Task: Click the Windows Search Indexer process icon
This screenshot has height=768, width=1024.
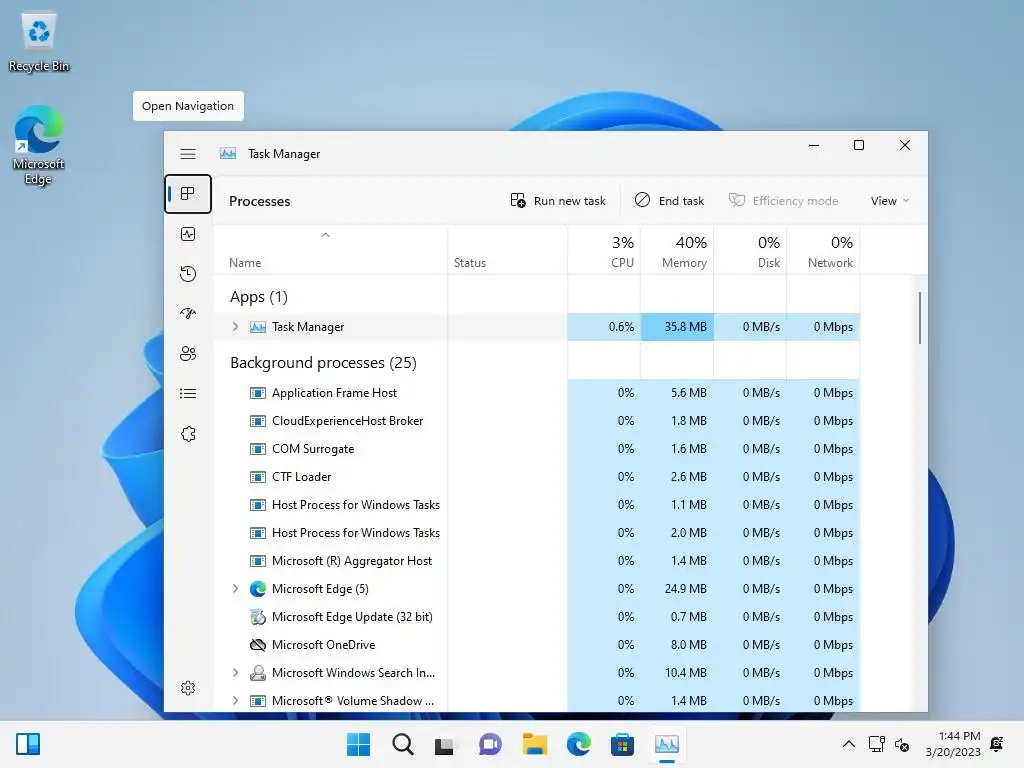Action: (x=258, y=673)
